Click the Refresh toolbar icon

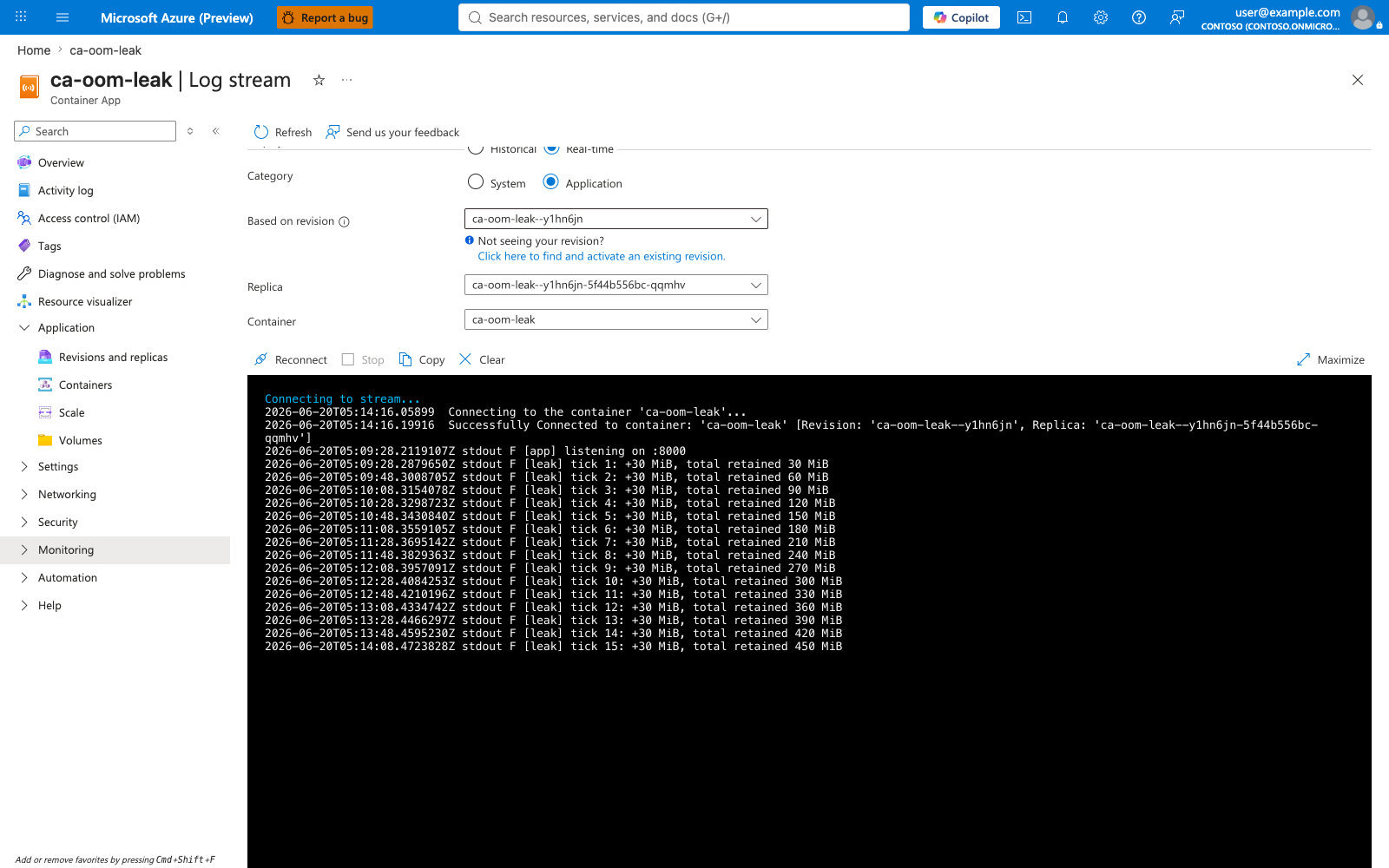(x=261, y=132)
